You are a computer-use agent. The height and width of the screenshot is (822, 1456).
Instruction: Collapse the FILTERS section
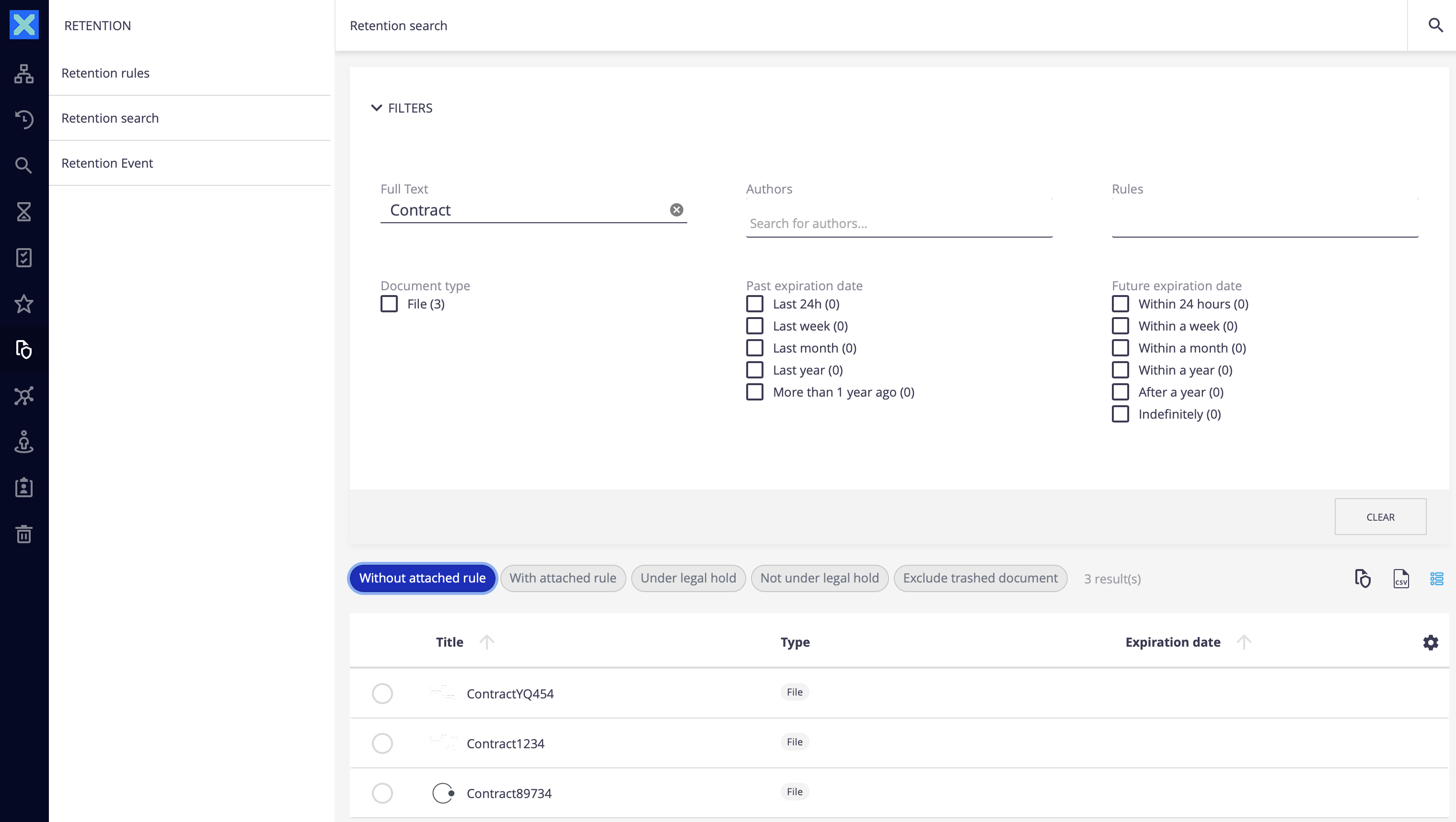click(x=376, y=108)
